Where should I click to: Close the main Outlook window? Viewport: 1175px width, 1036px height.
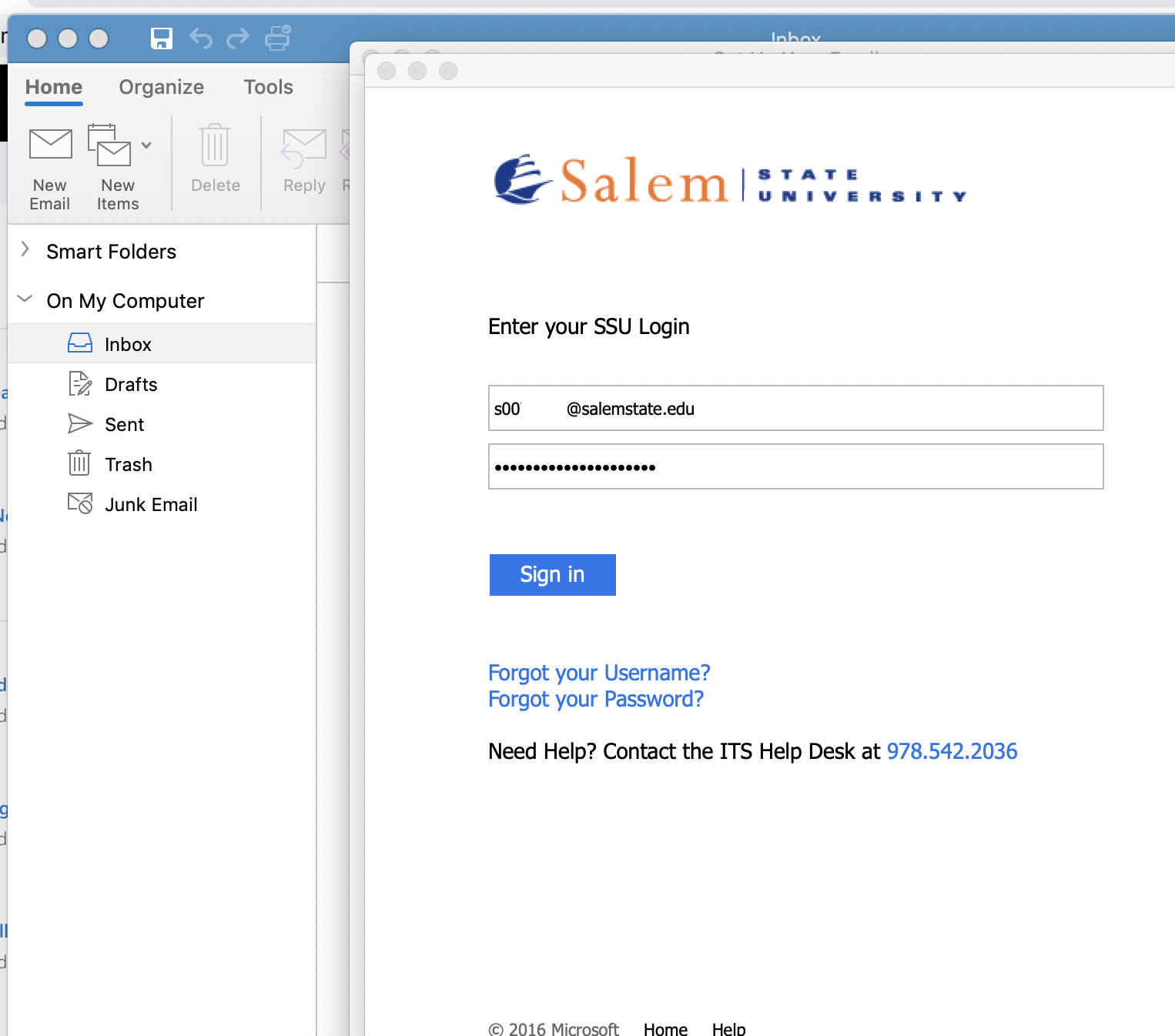click(x=37, y=38)
